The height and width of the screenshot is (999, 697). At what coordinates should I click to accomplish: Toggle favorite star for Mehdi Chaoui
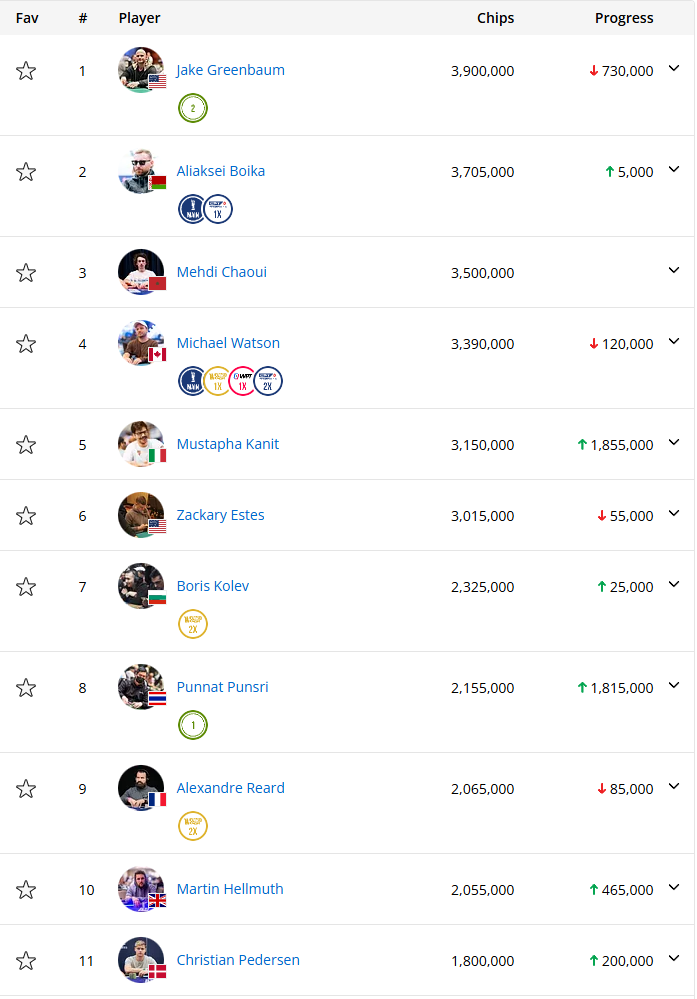pyautogui.click(x=26, y=273)
